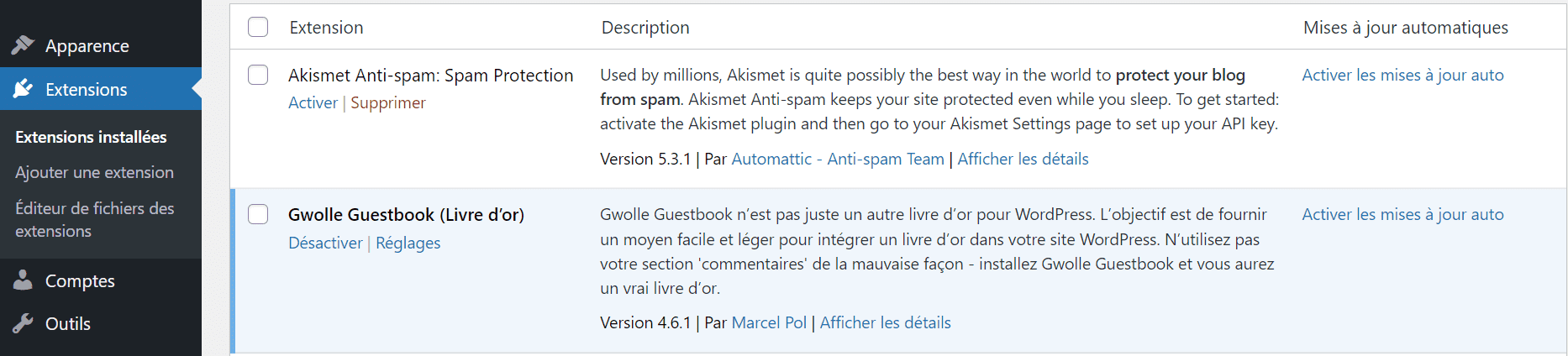Delete Akismet with the Supprimer link
This screenshot has width=1568, height=356.
click(x=388, y=102)
